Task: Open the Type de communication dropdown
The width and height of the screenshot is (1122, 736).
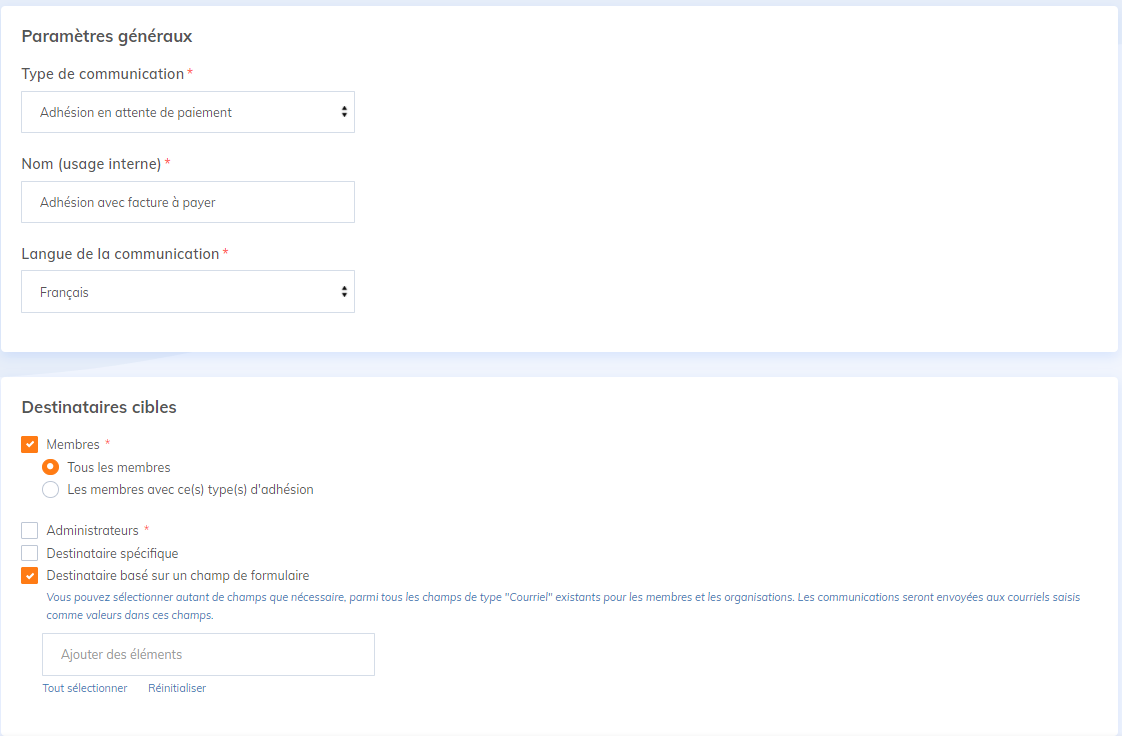Action: pos(187,112)
